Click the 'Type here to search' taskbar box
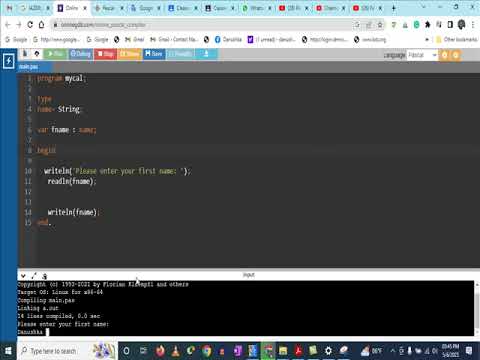 (67, 351)
